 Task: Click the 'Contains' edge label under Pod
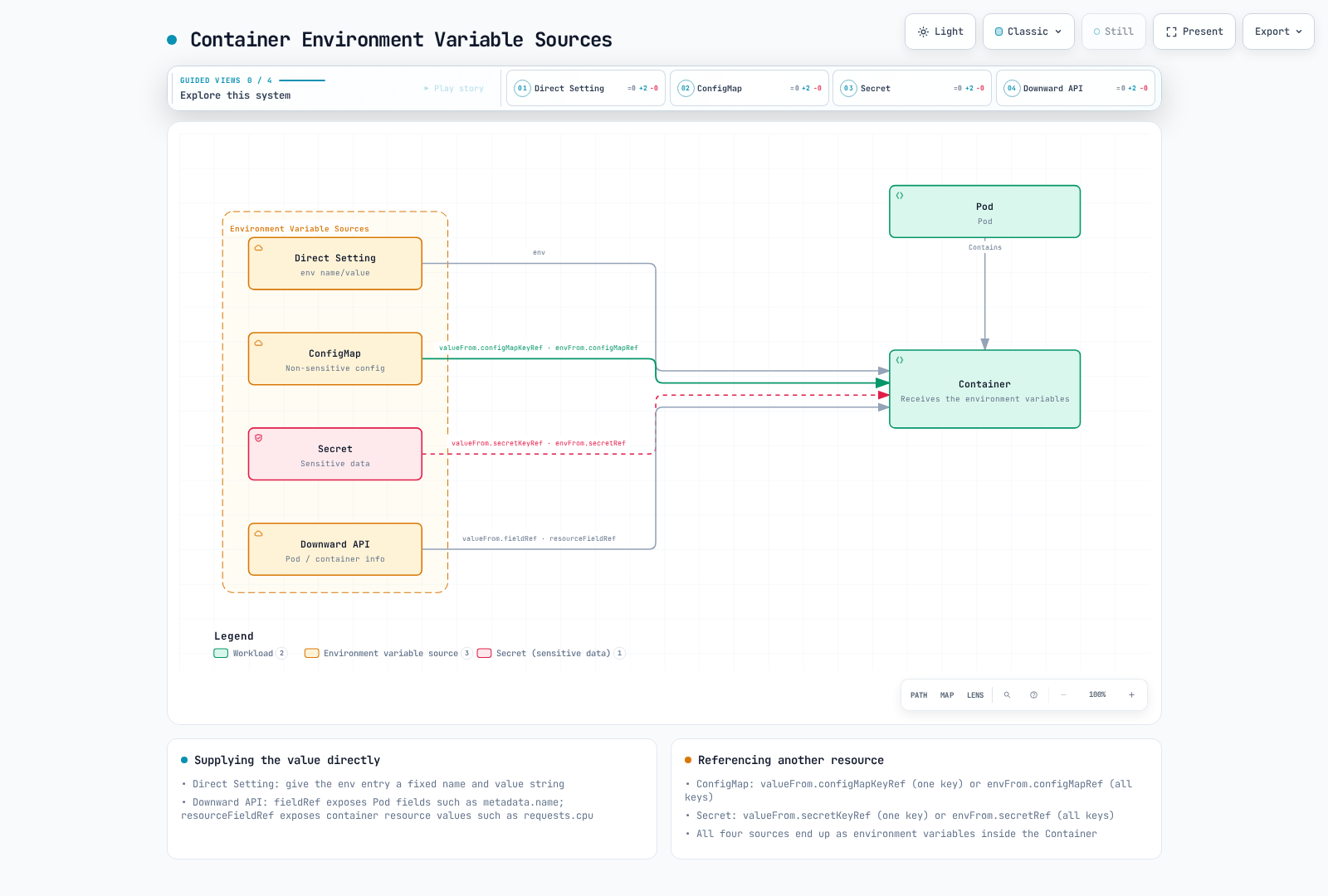click(985, 247)
